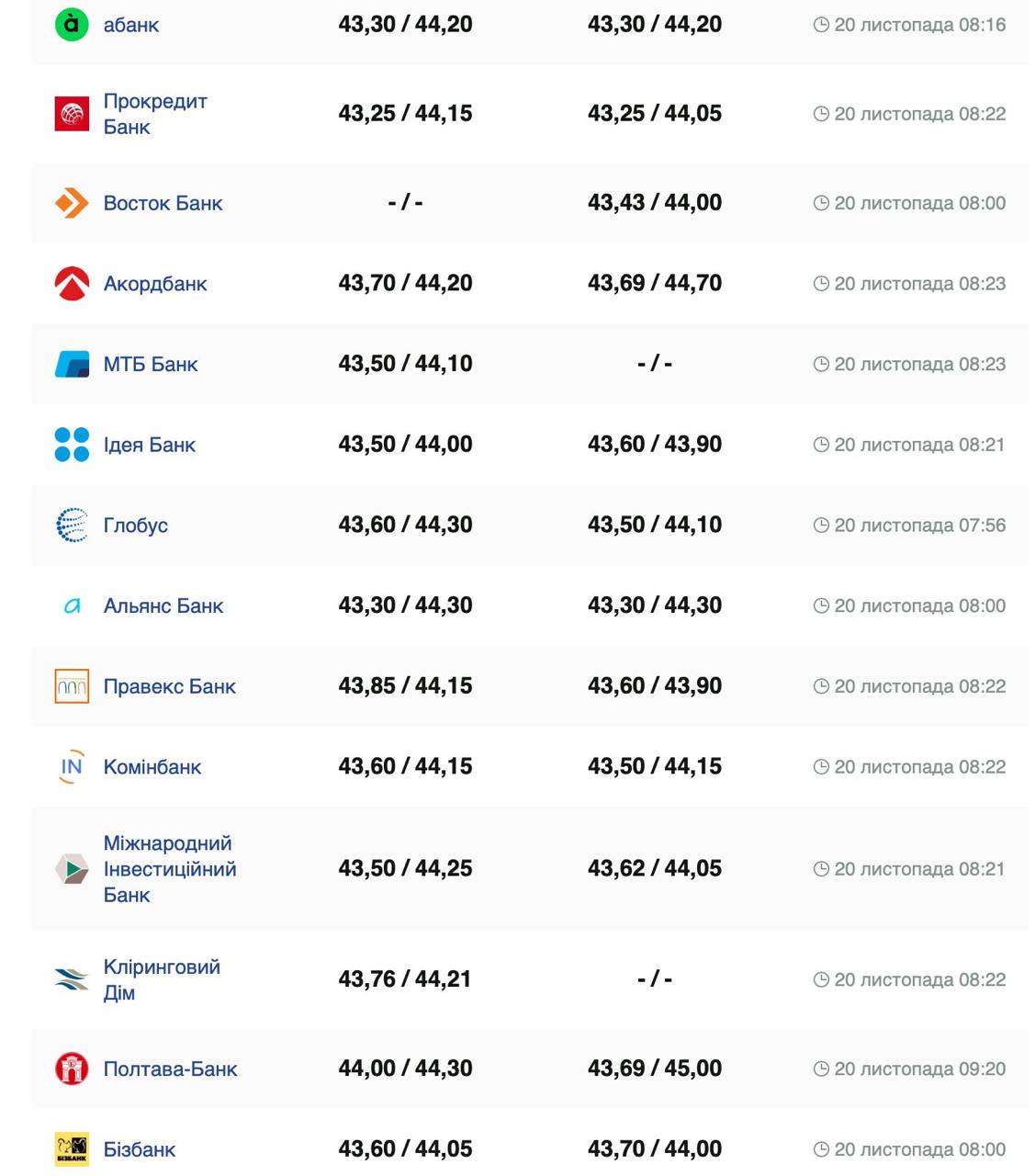
Task: Click the Правекс Банк orange-framed logo
Action: tap(72, 686)
